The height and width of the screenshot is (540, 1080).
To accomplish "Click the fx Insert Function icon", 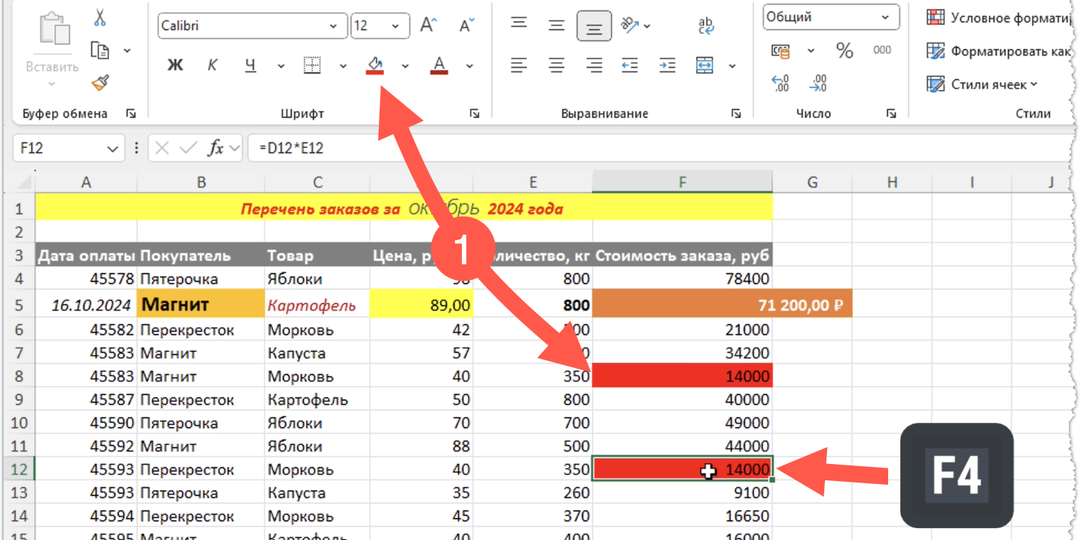I will (216, 148).
